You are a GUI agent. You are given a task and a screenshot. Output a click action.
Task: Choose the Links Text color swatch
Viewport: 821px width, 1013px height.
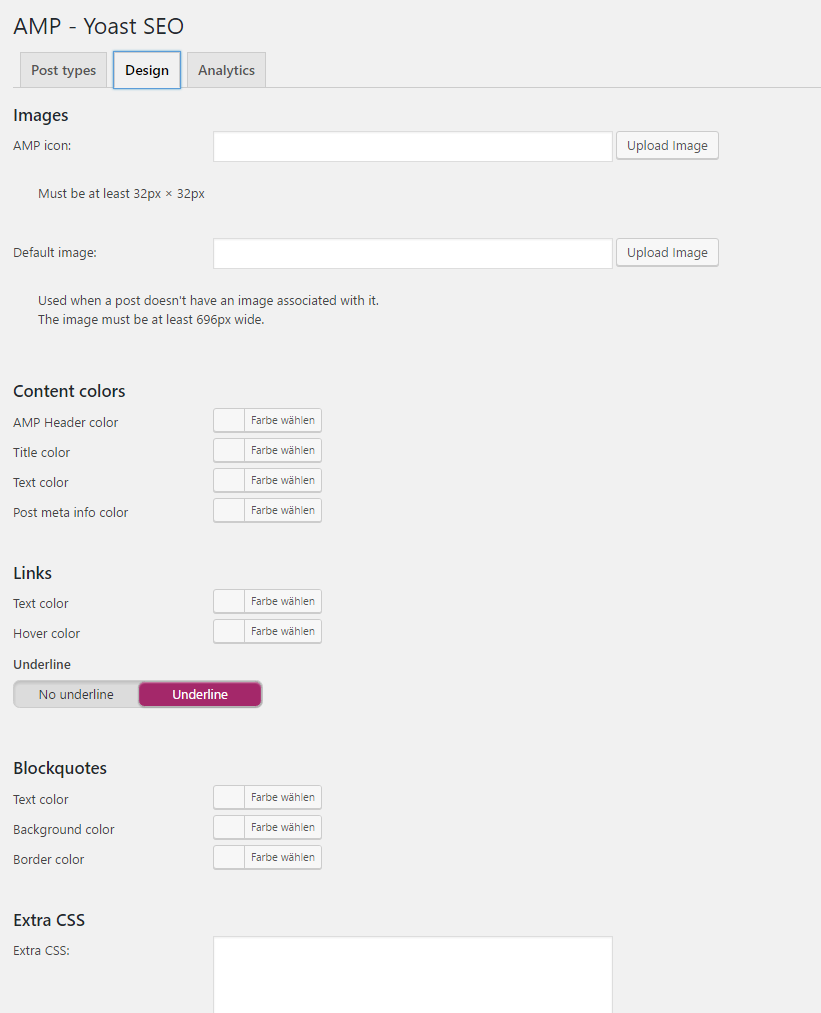click(230, 602)
